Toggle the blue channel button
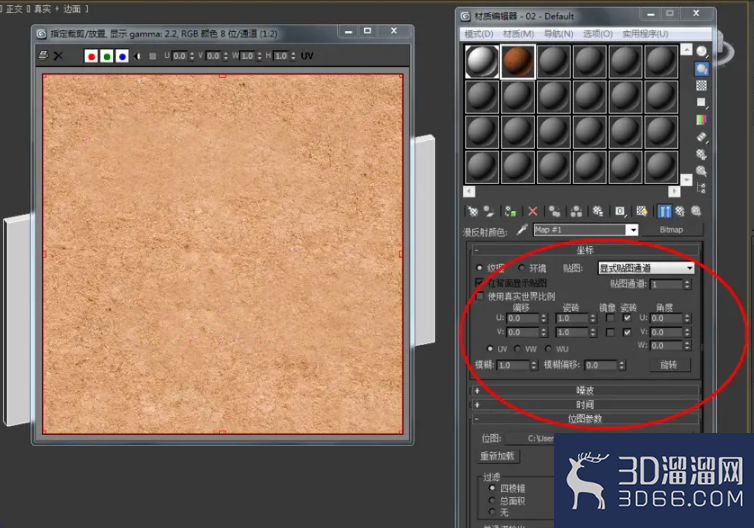This screenshot has height=528, width=754. [x=122, y=57]
